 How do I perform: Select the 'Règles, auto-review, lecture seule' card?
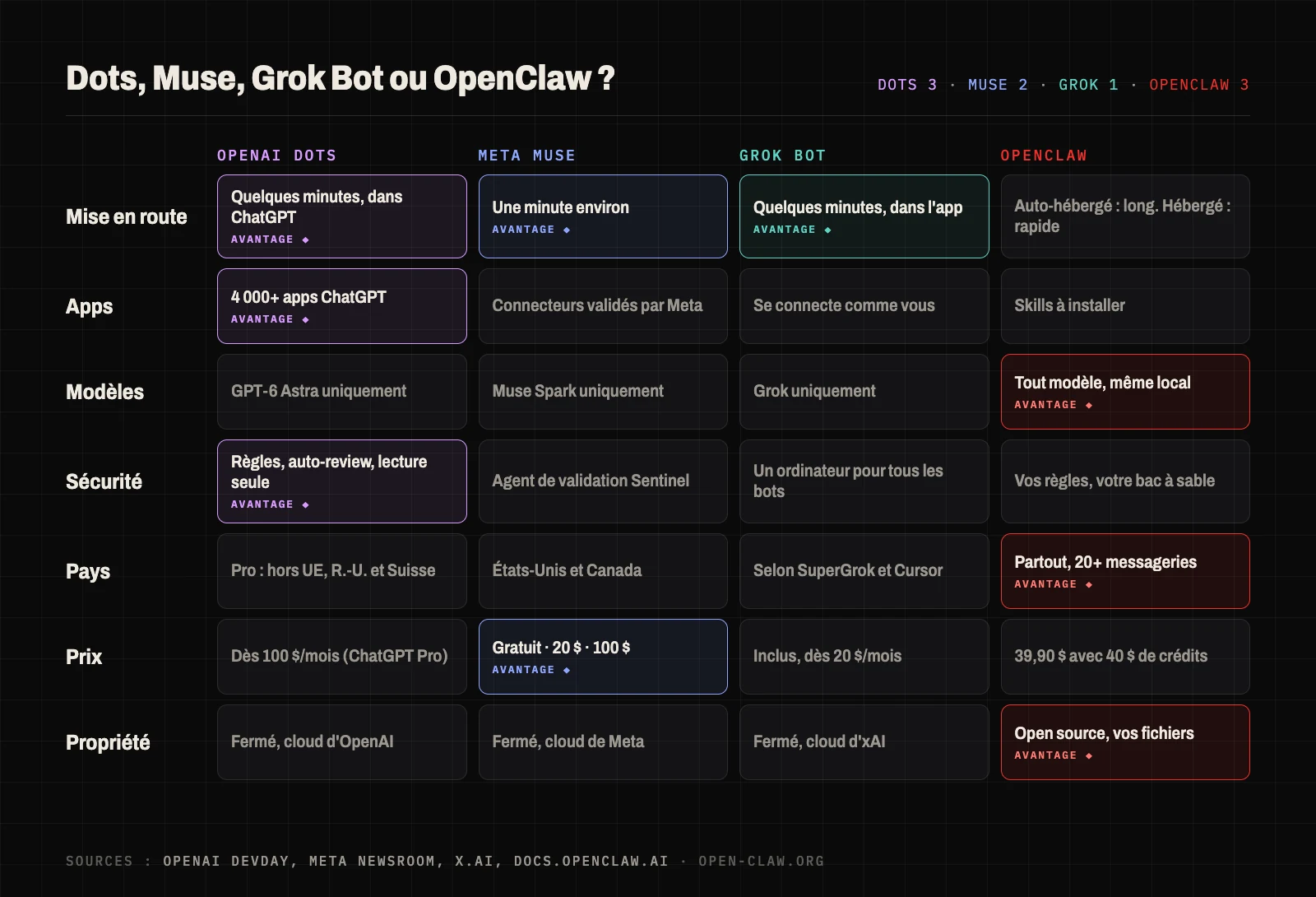[x=342, y=481]
